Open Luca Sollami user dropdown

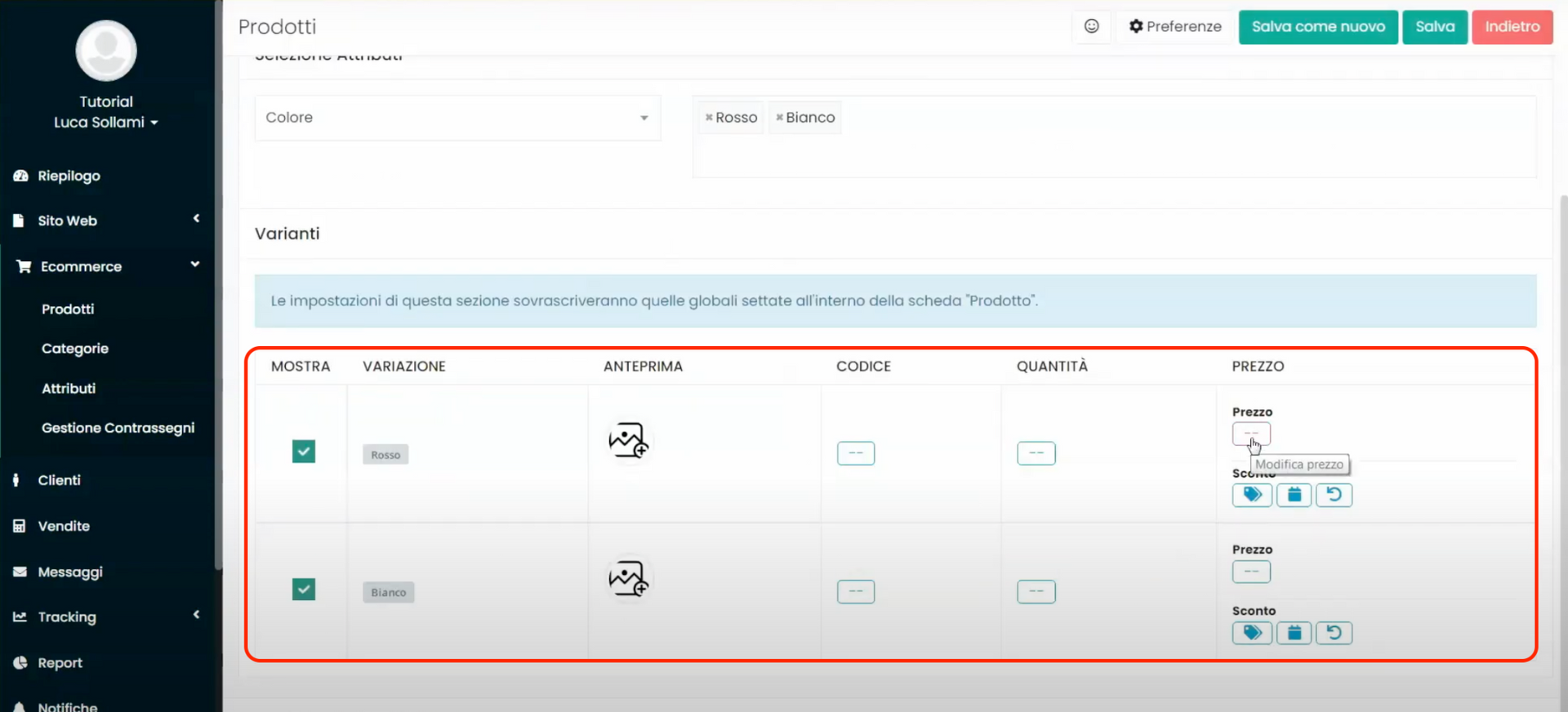(106, 122)
